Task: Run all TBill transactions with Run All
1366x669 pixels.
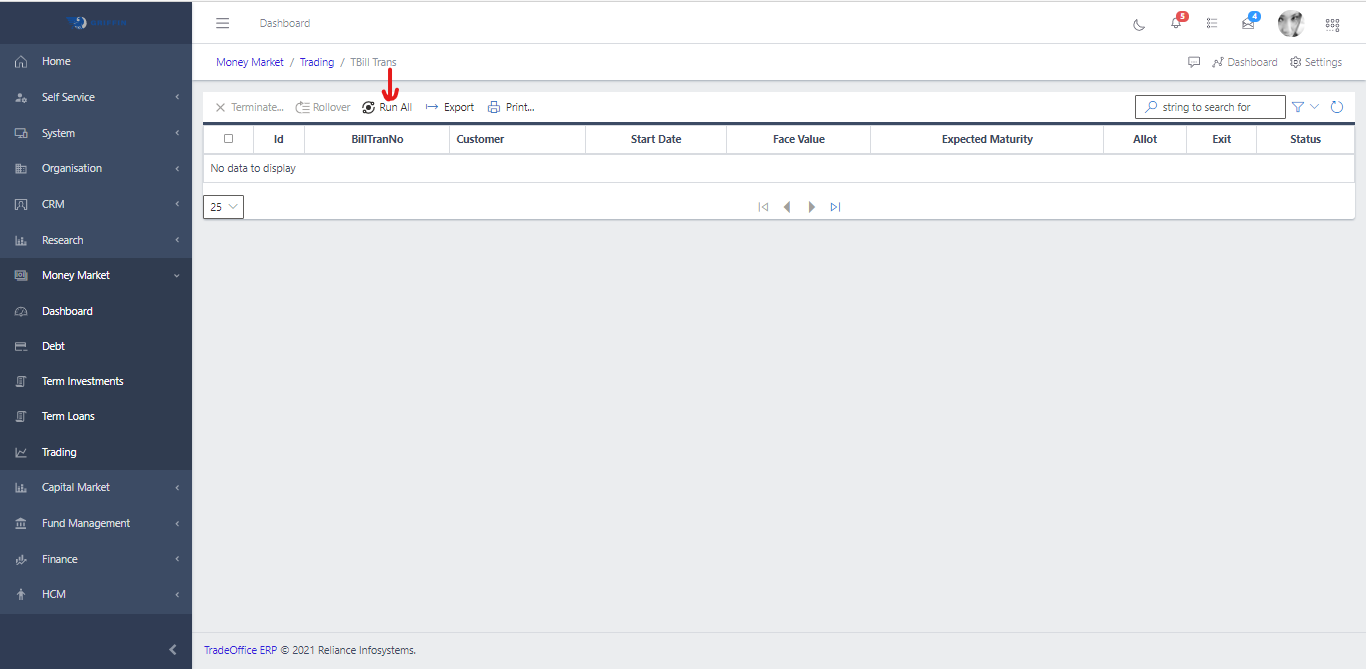Action: pyautogui.click(x=387, y=107)
